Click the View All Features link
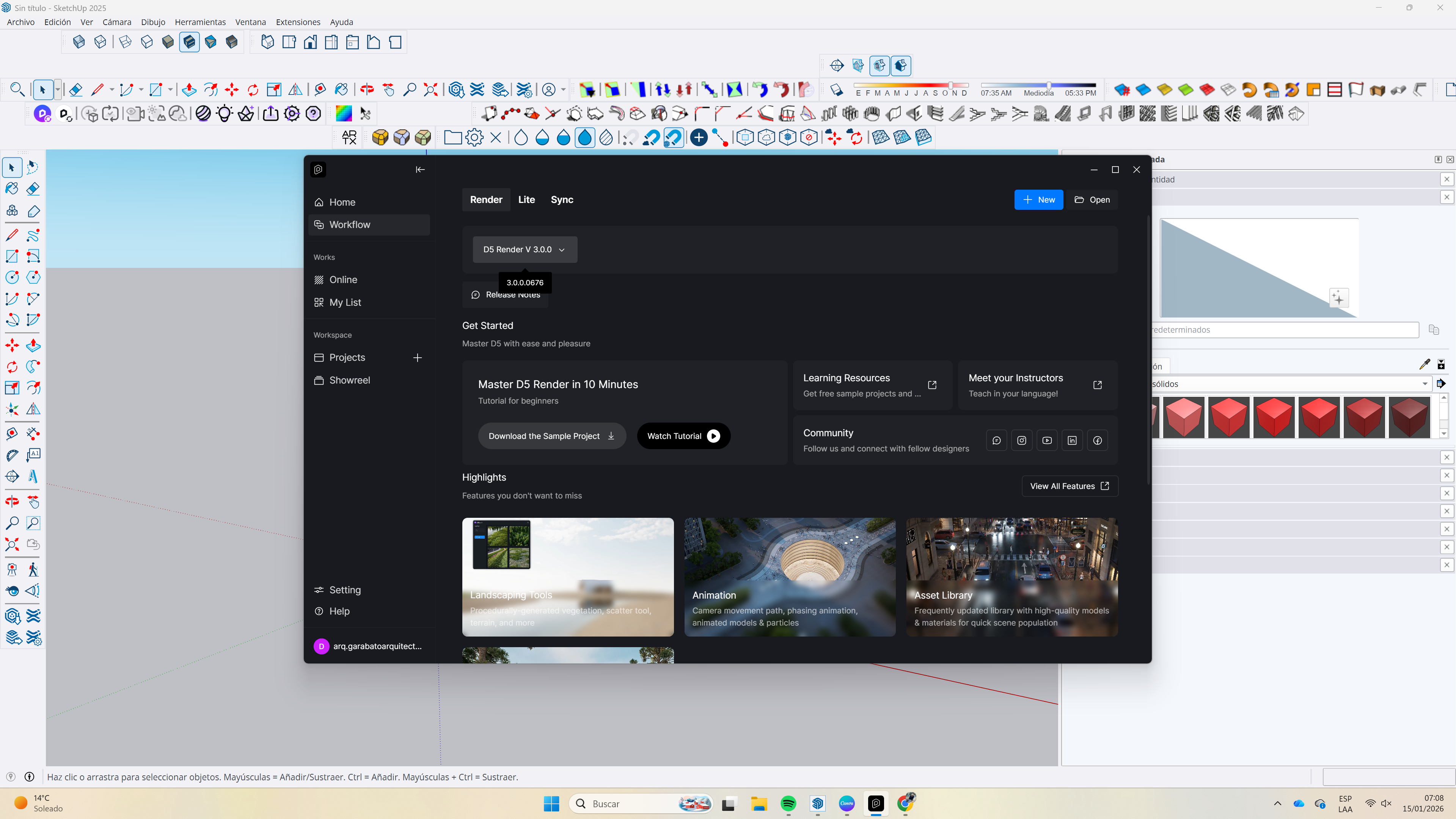1456x819 pixels. (x=1070, y=486)
